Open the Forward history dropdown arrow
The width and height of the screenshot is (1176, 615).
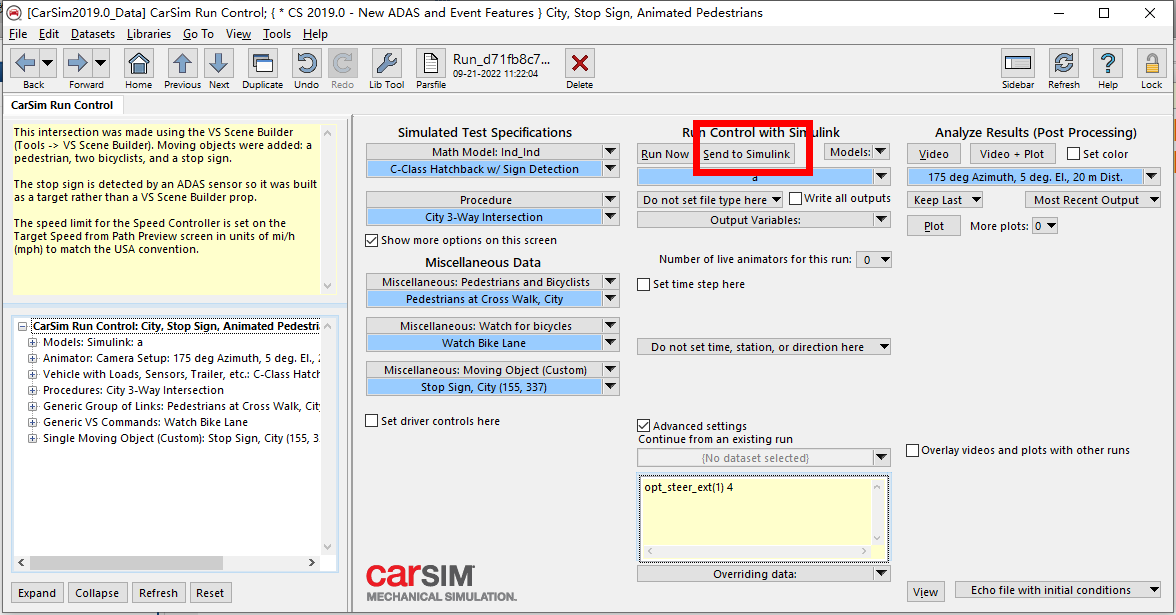click(100, 63)
